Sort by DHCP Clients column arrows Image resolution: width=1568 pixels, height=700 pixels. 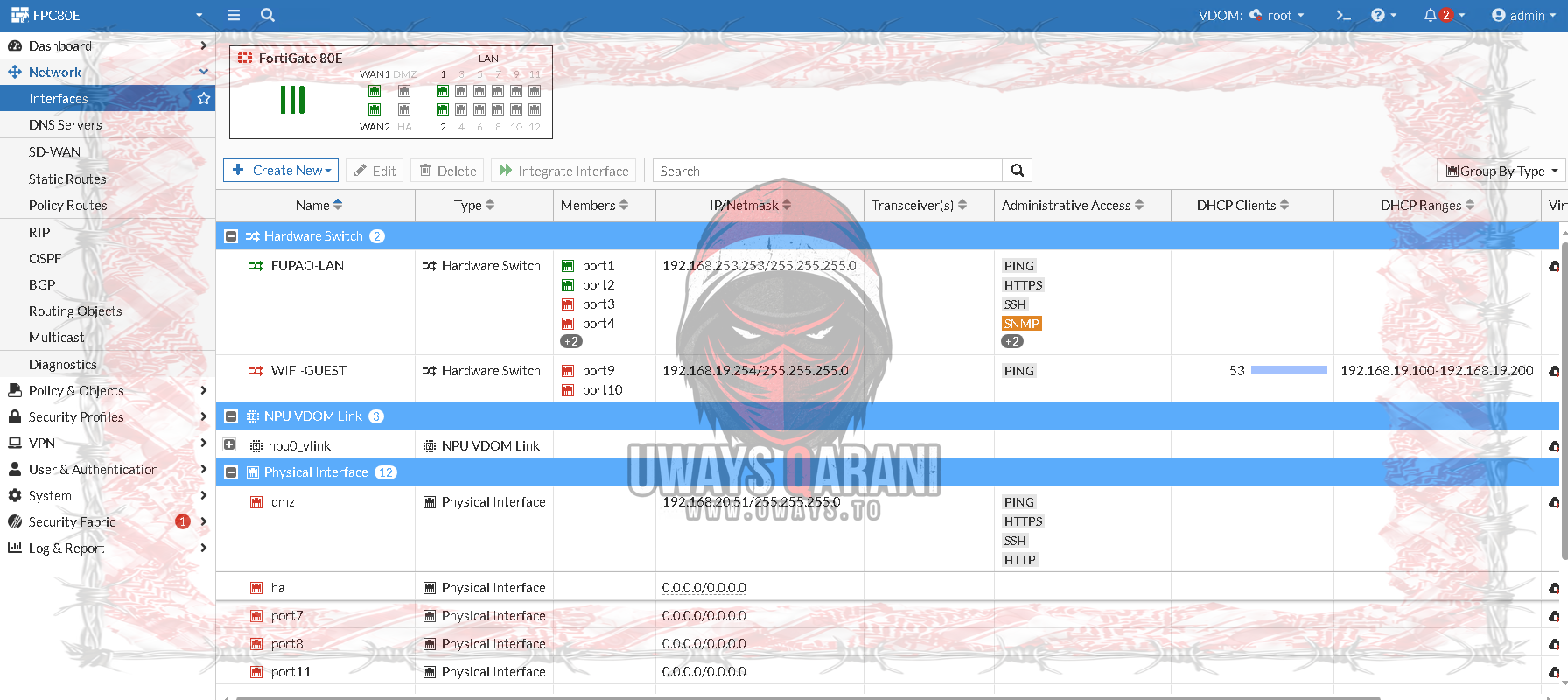(1284, 205)
